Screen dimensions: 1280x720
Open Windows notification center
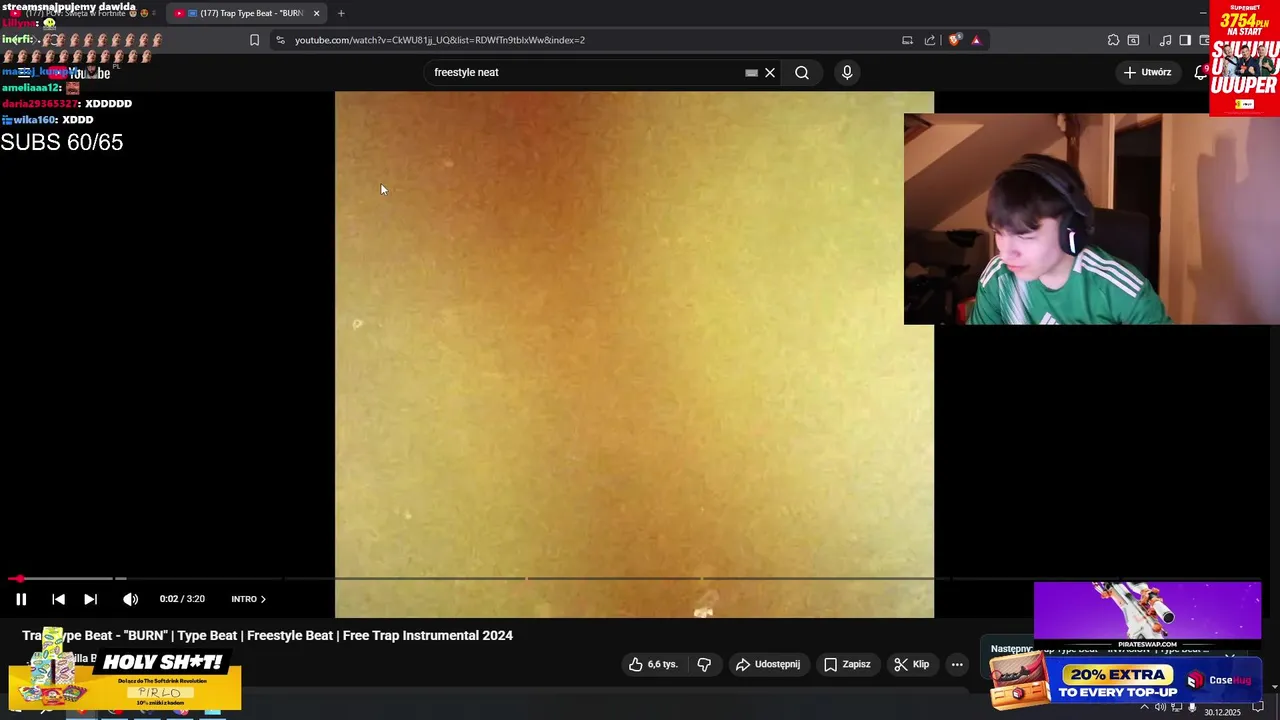(x=1259, y=708)
